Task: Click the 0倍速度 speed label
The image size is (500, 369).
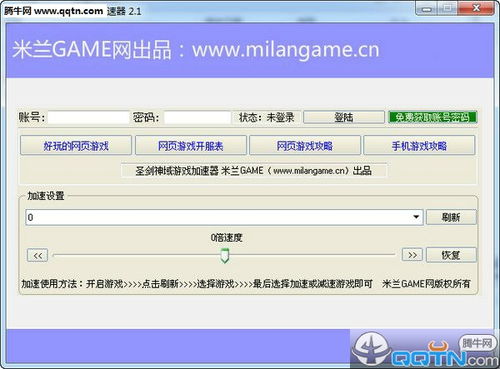Action: click(226, 238)
